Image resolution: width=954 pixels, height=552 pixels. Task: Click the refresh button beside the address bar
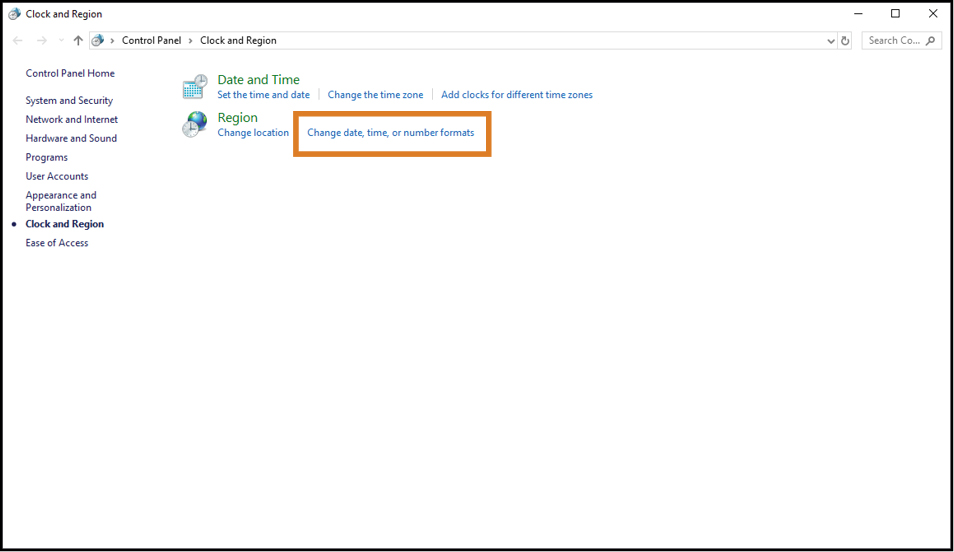click(845, 41)
